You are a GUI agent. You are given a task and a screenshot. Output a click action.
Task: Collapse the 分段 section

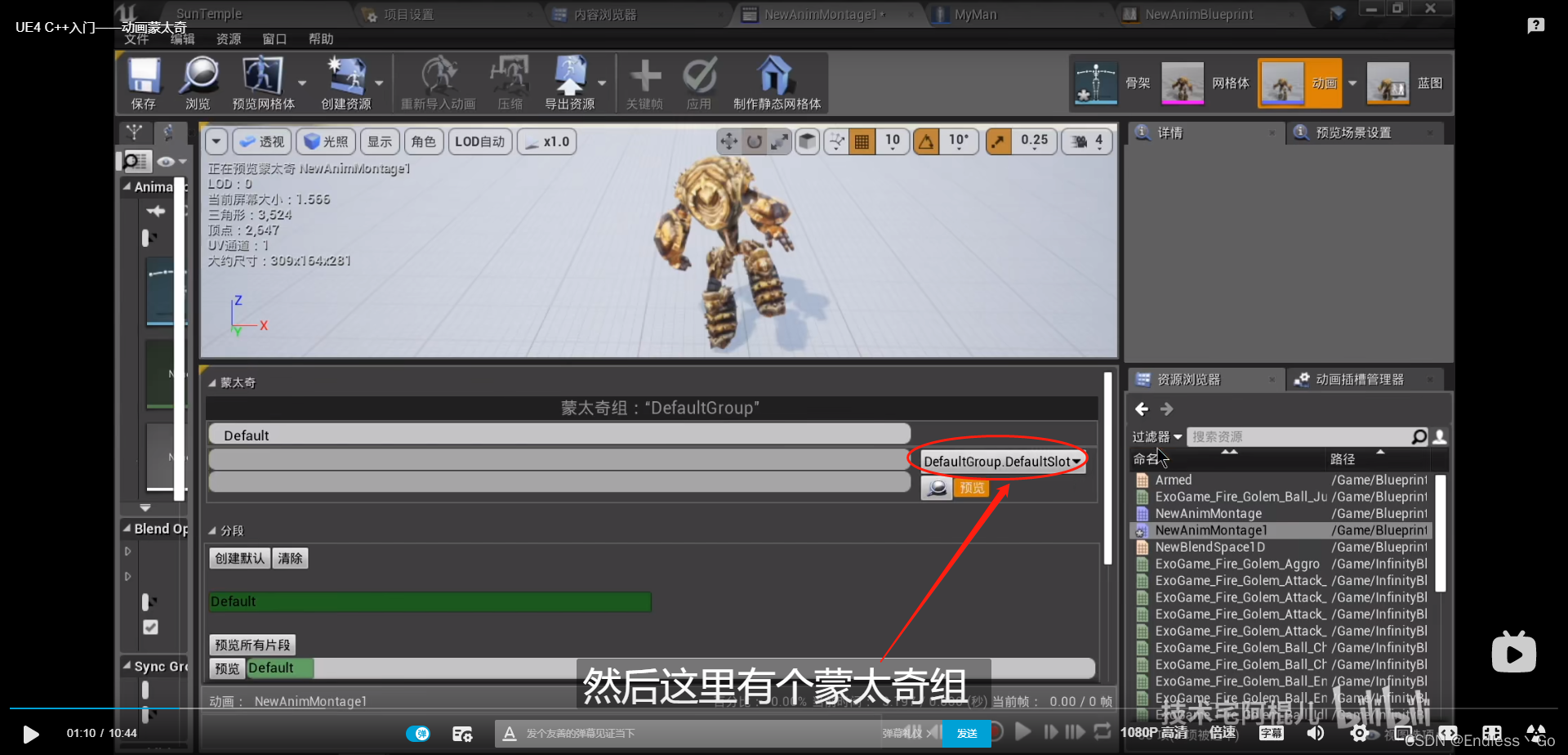click(212, 530)
